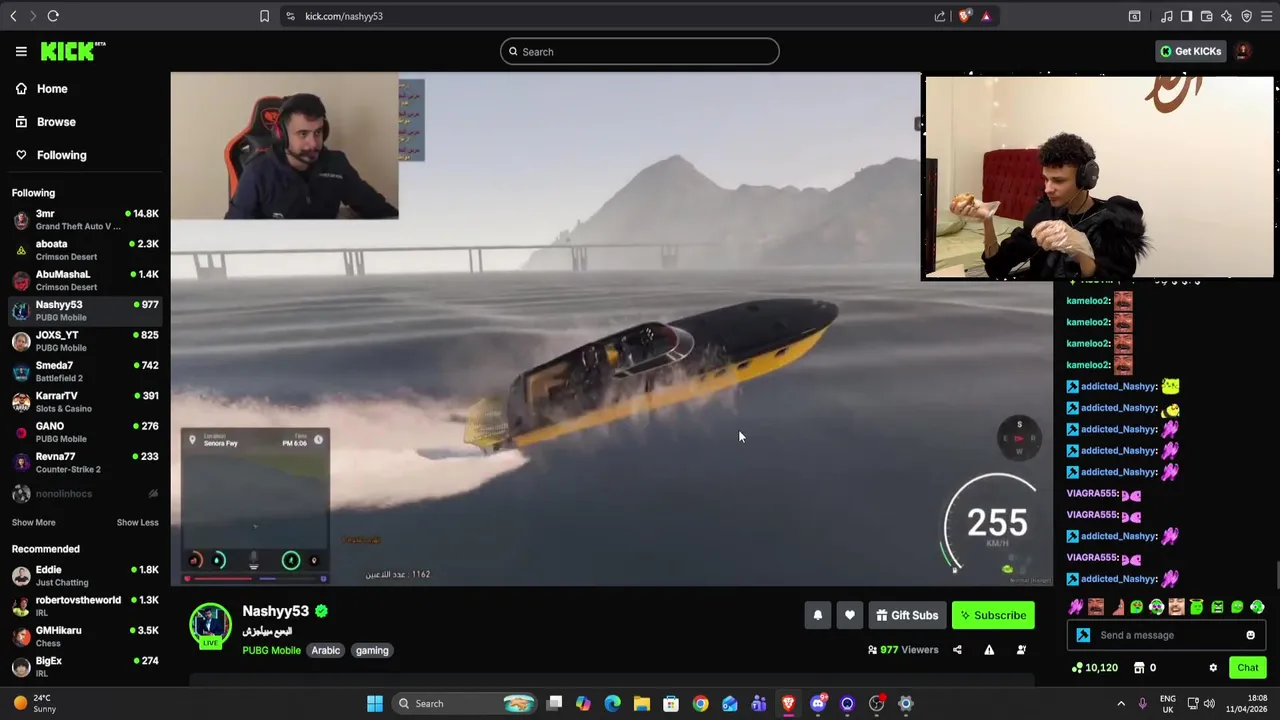Open the Brave Leo AI sparkle icon
The width and height of the screenshot is (1280, 720).
[1226, 16]
